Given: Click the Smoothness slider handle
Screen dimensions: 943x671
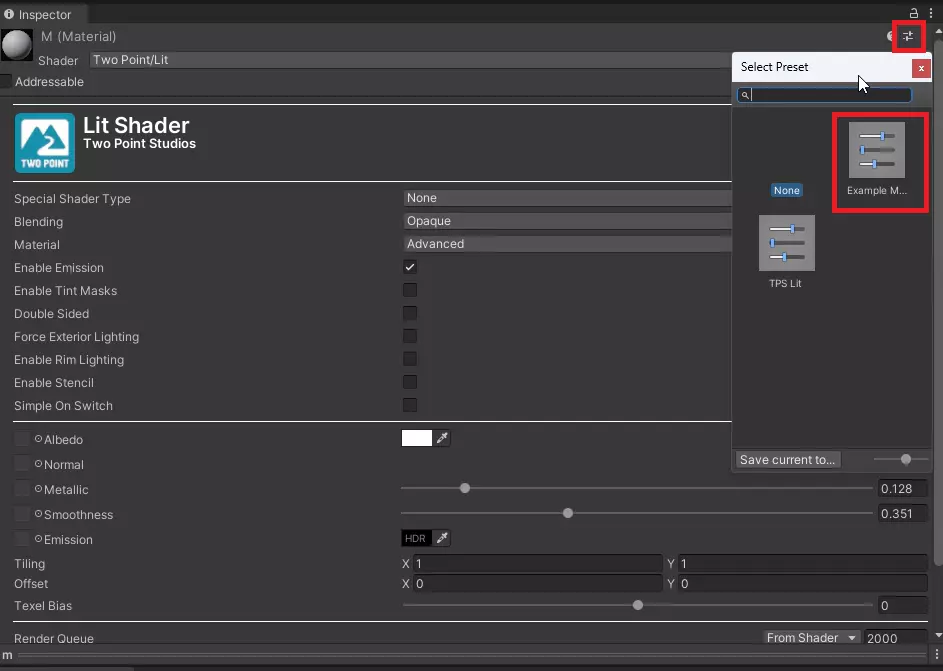Looking at the screenshot, I should tap(568, 513).
